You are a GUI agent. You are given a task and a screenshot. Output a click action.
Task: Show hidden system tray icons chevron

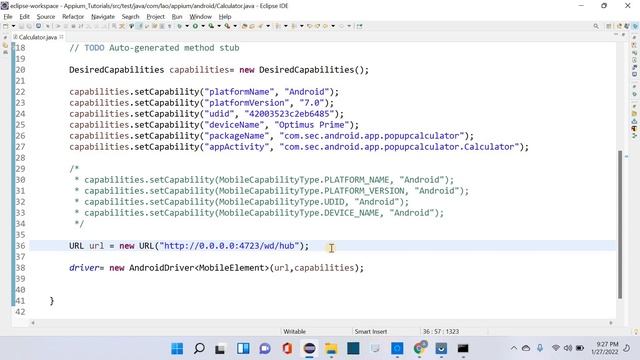click(x=513, y=348)
